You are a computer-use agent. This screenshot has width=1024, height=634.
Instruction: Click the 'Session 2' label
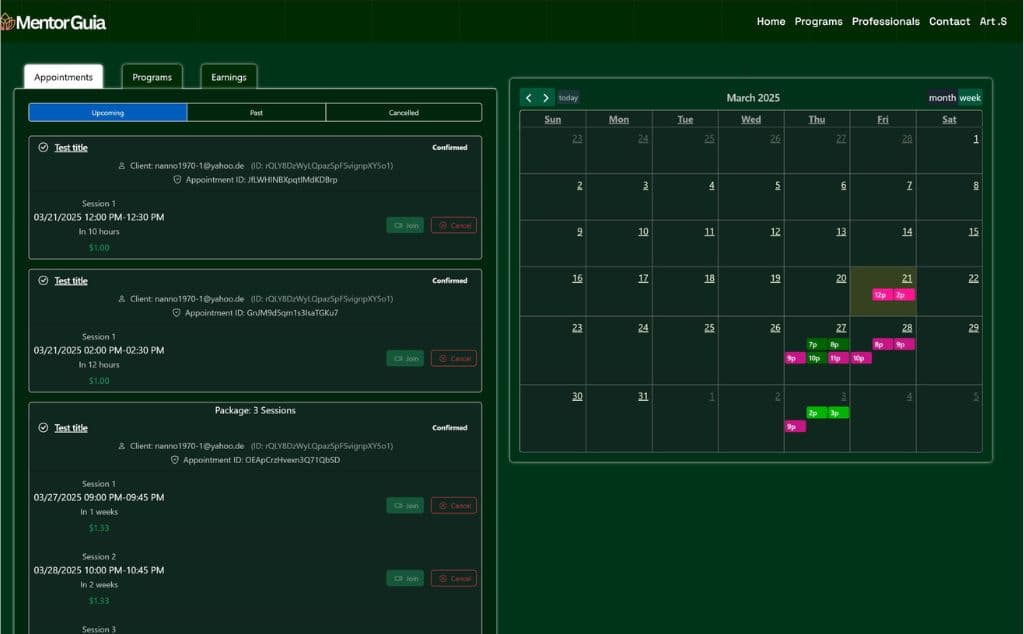[99, 557]
